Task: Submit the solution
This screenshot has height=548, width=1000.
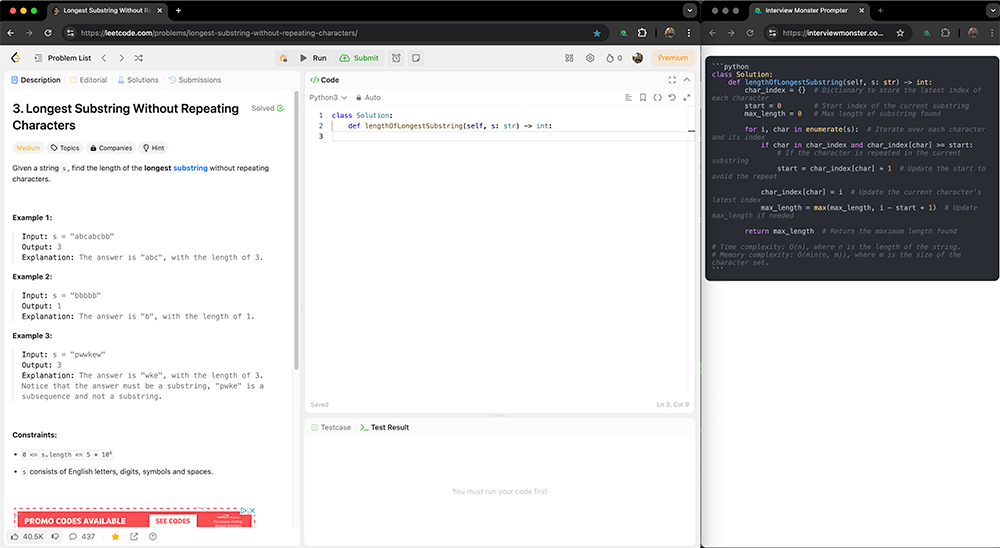Action: pos(360,58)
